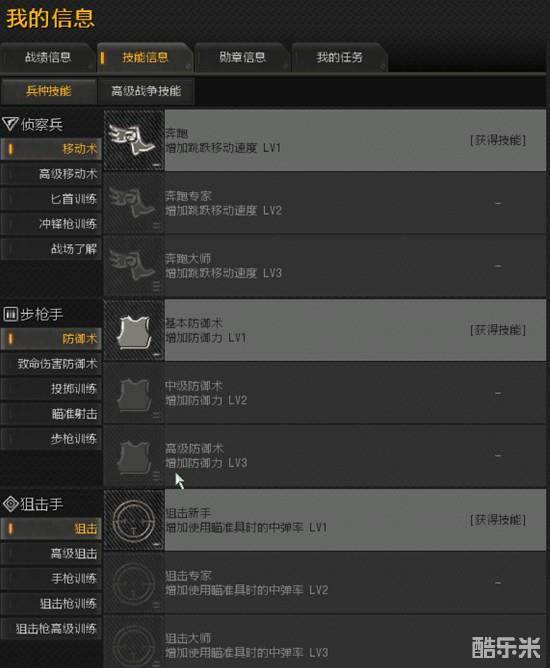Open the 勋章信息 tab

pos(242,58)
